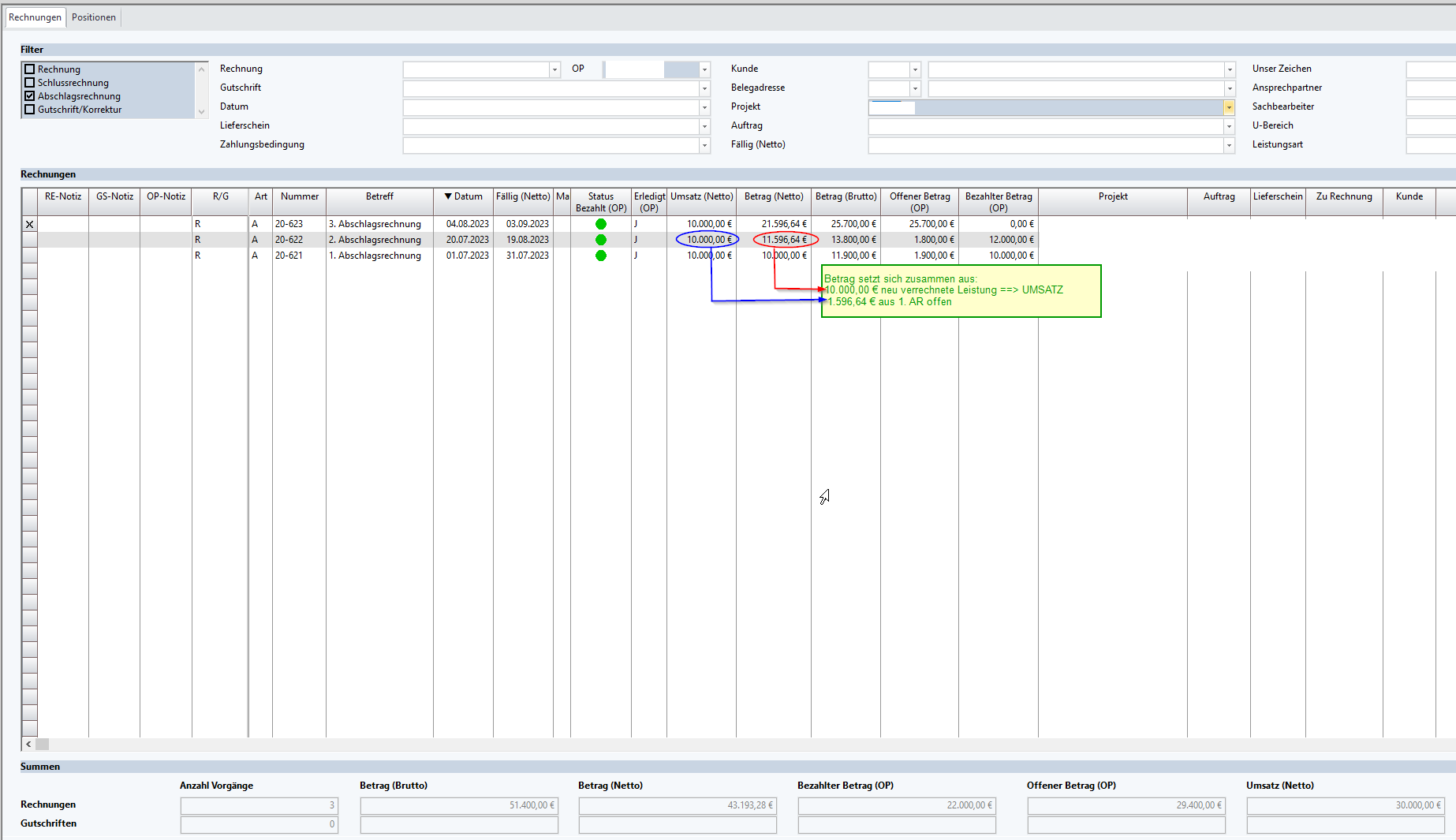Viewport: 1456px width, 840px height.
Task: Uncheck the Abschlagsrechnung filter checkbox
Action: click(30, 96)
